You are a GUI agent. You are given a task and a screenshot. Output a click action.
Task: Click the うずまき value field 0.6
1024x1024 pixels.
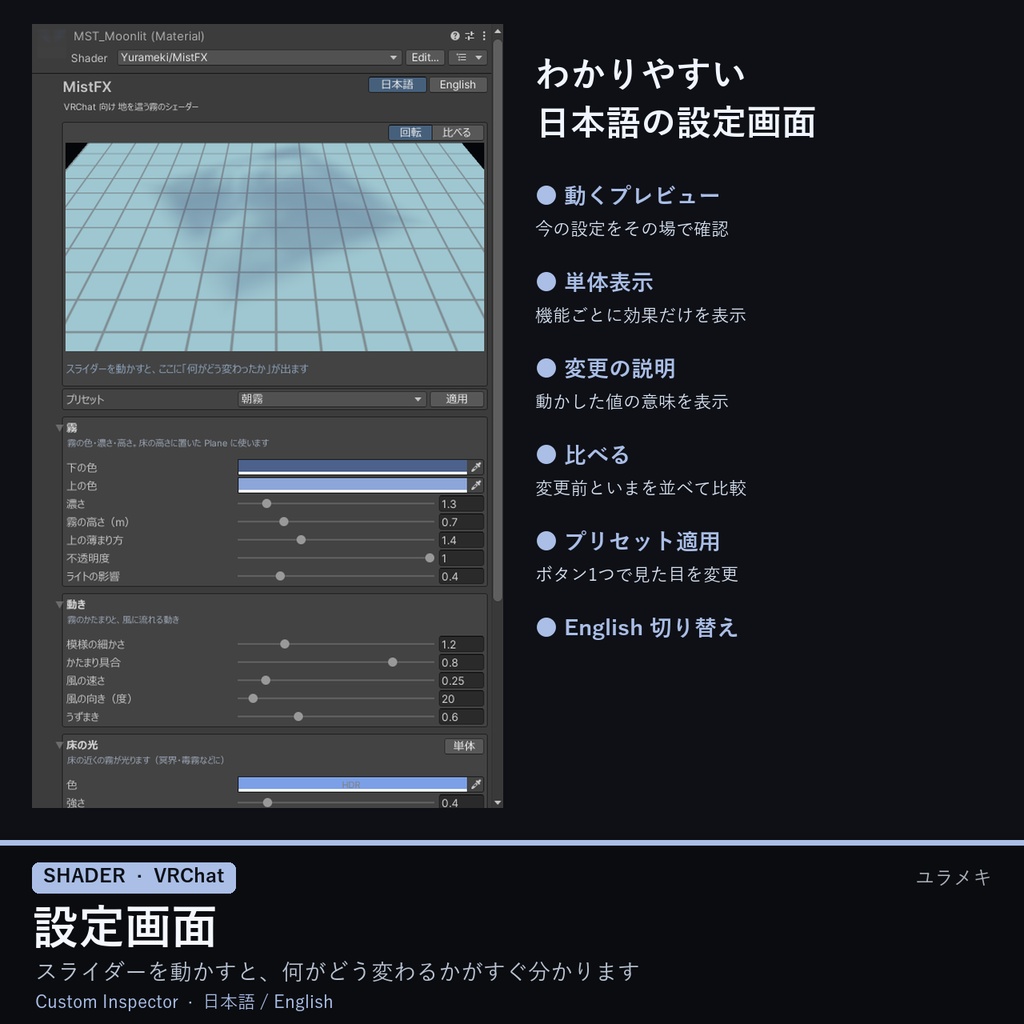click(x=461, y=717)
